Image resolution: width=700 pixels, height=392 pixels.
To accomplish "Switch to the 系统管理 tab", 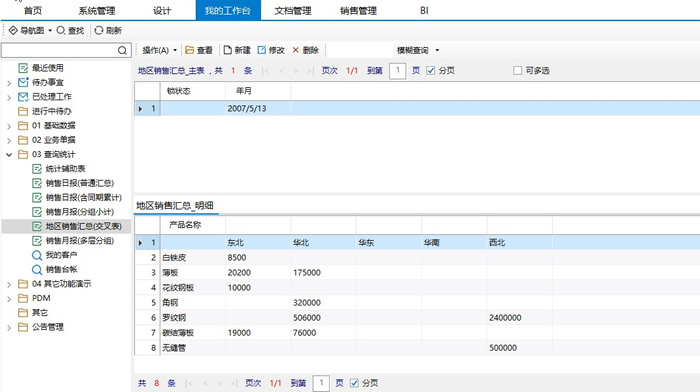I will click(97, 10).
